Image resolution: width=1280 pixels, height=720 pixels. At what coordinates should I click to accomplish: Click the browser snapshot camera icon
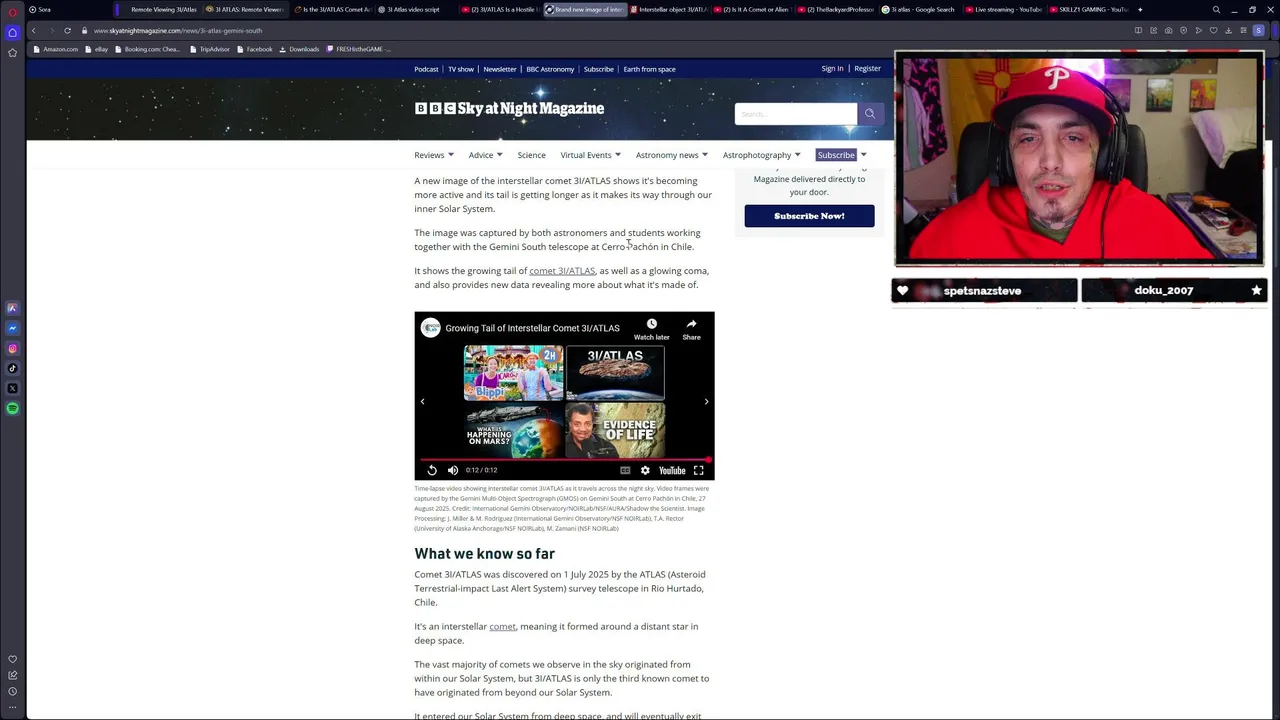[x=1168, y=30]
